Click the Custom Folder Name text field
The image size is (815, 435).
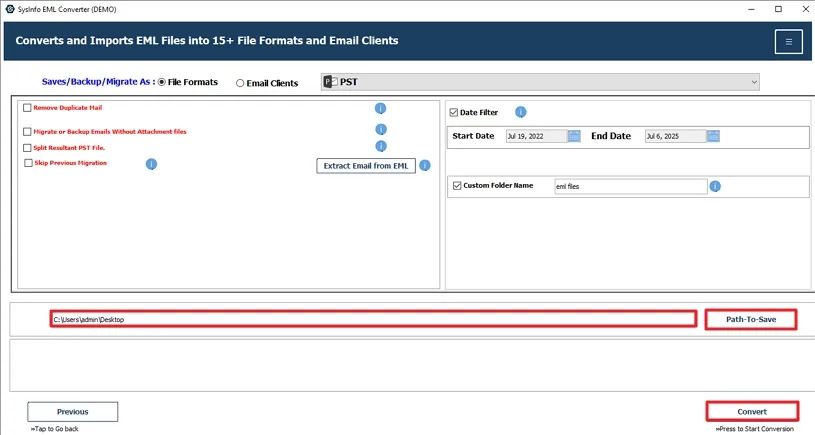tap(630, 186)
